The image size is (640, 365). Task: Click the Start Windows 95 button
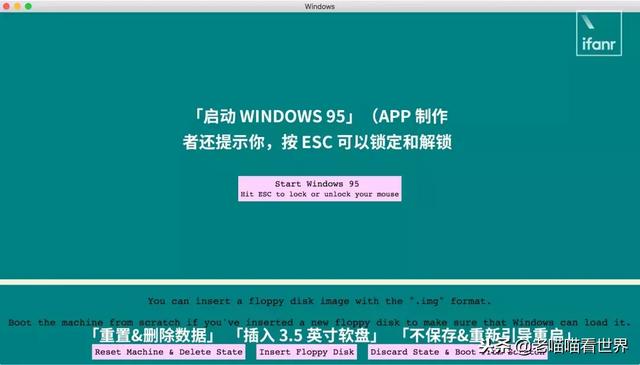click(320, 189)
